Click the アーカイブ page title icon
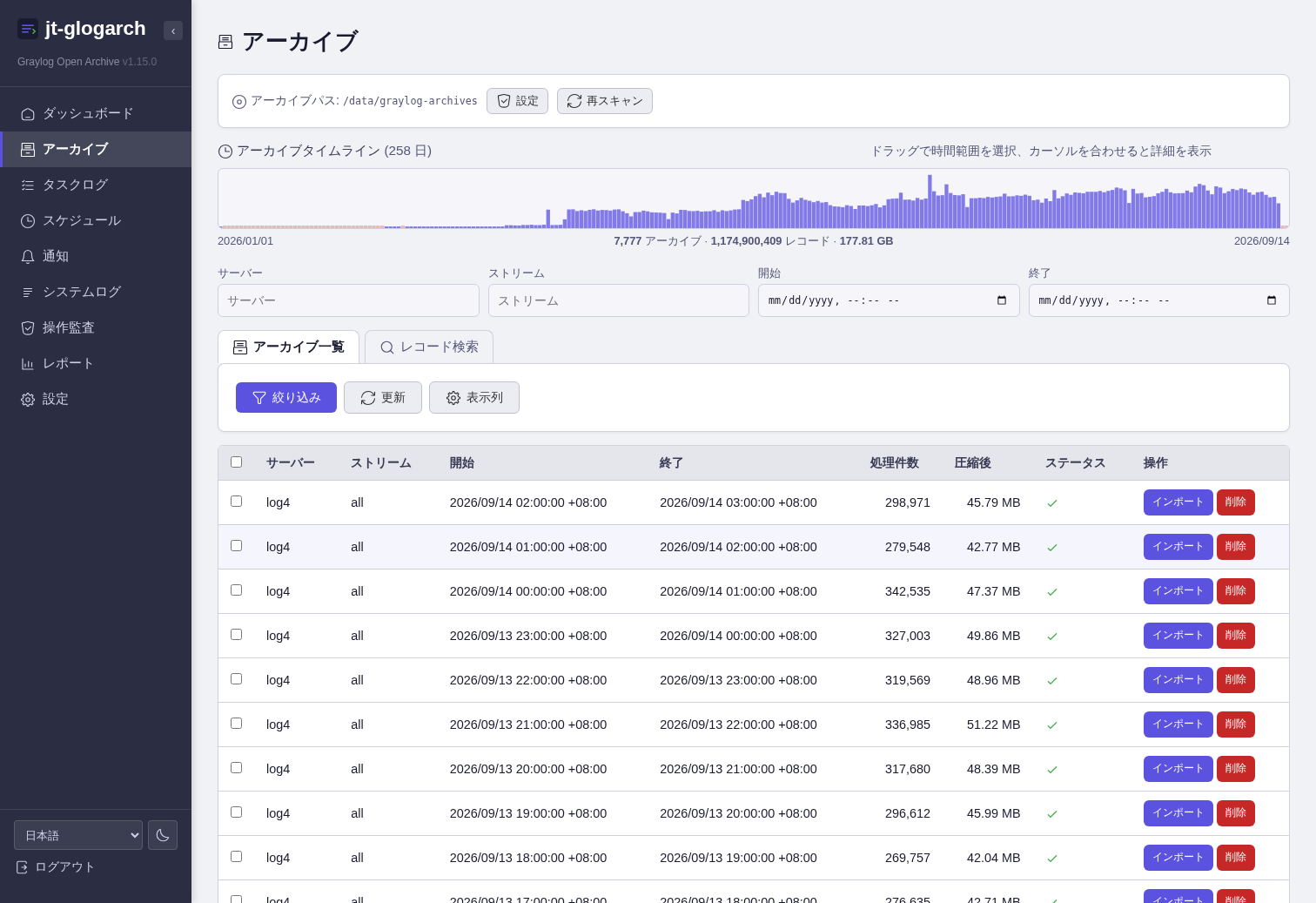This screenshot has width=1316, height=903. tap(225, 42)
